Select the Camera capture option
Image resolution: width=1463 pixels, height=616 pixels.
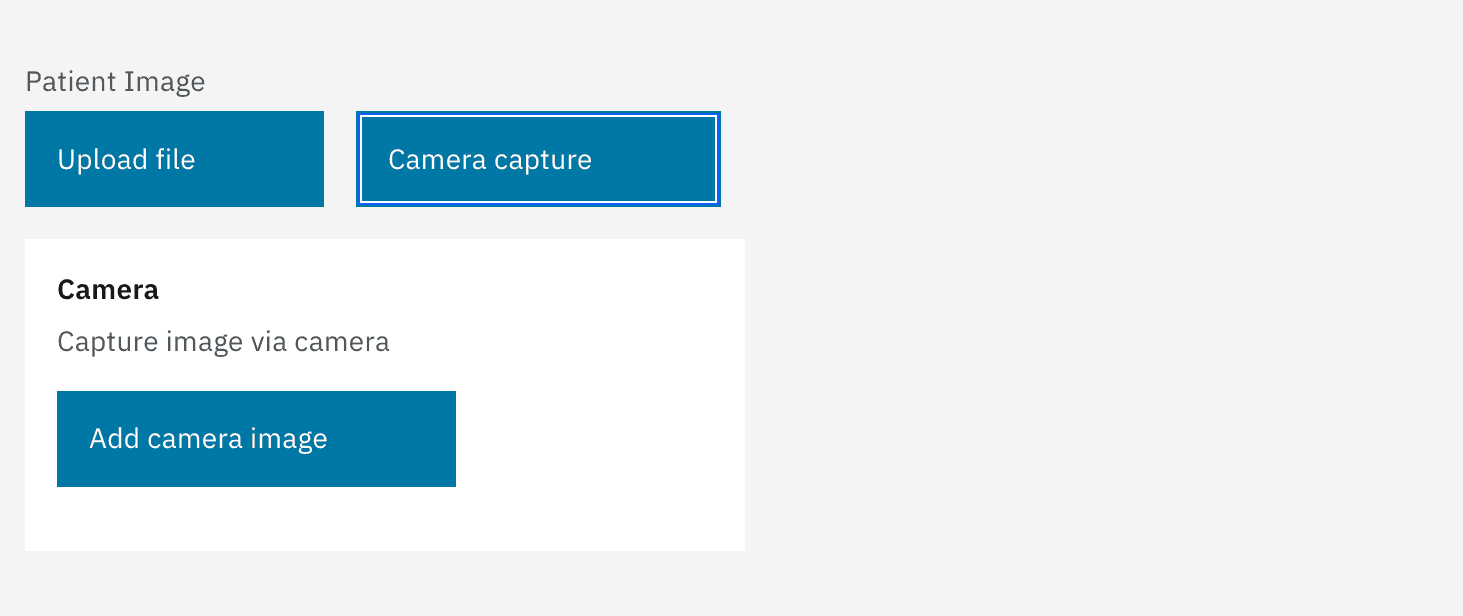click(538, 159)
